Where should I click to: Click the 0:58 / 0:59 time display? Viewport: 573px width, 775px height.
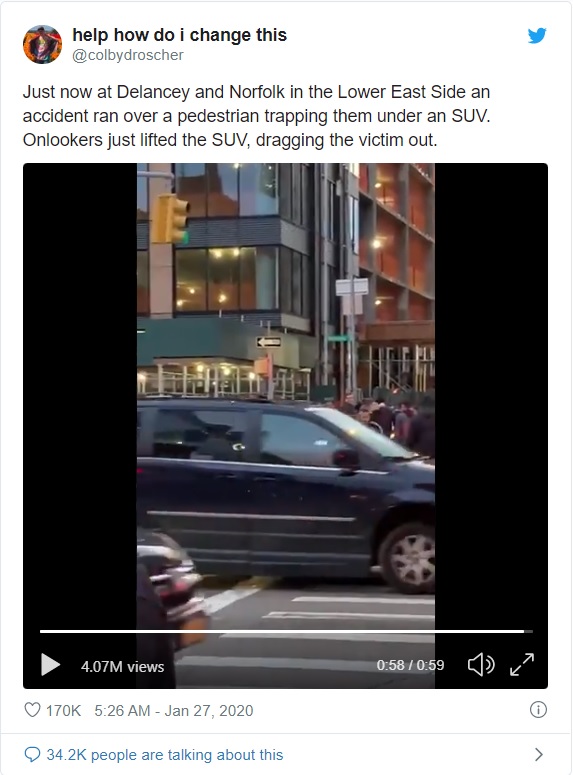410,665
